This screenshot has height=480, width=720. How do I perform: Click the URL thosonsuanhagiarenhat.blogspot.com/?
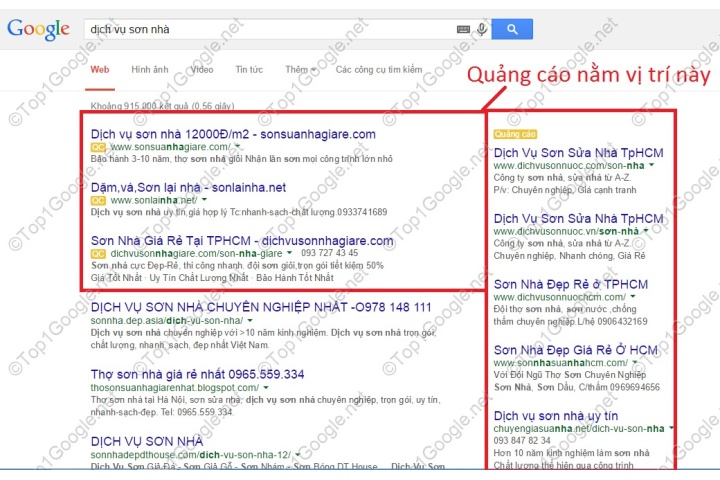pos(174,388)
